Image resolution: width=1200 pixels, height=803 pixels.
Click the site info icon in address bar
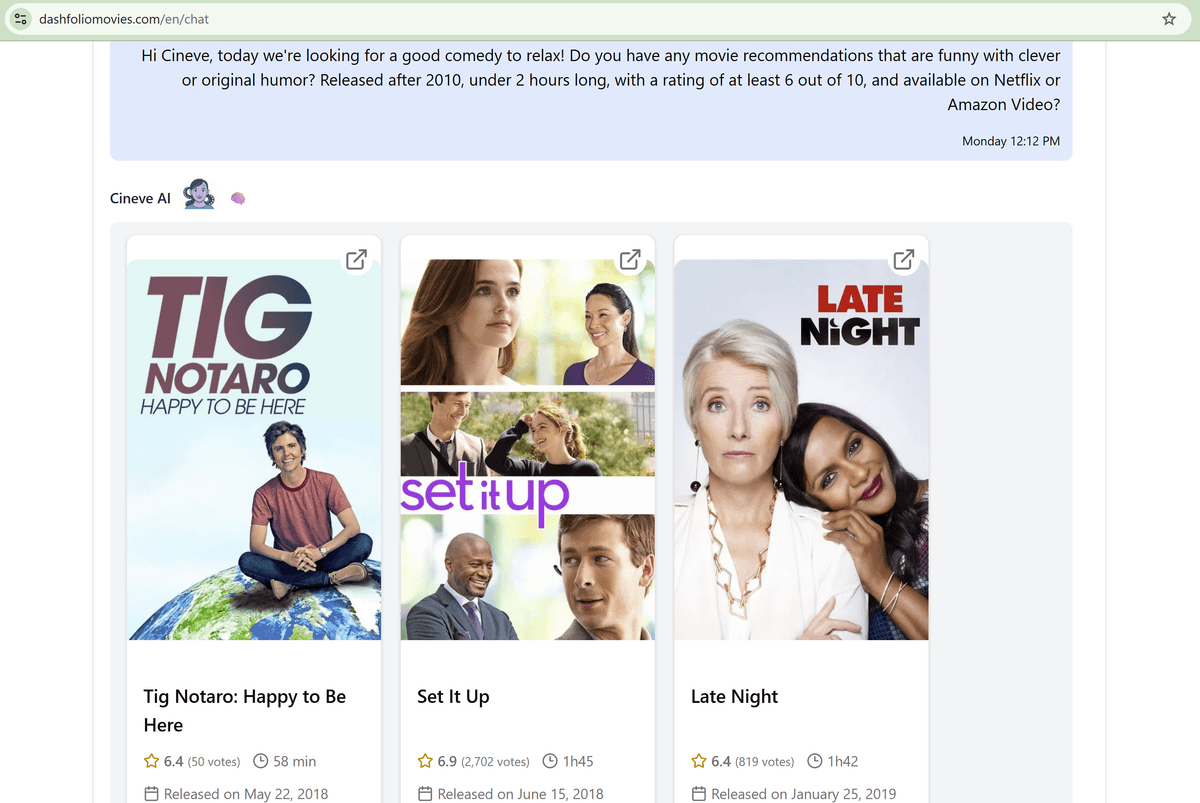20,19
